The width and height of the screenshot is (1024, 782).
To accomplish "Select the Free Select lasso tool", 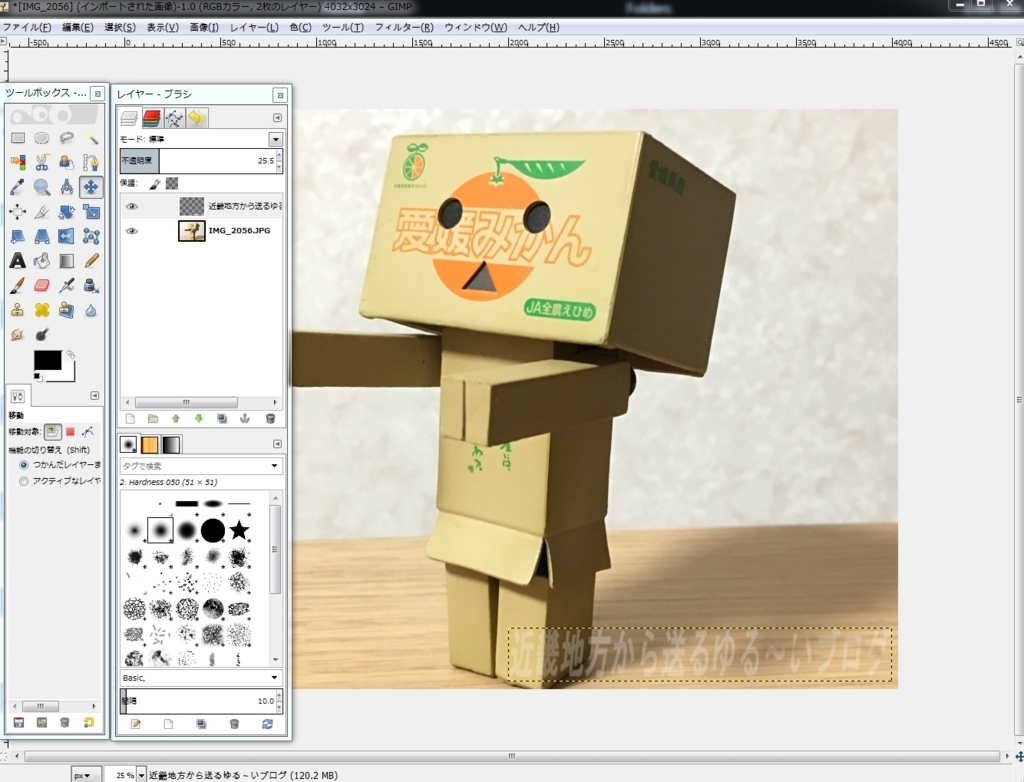I will [66, 138].
